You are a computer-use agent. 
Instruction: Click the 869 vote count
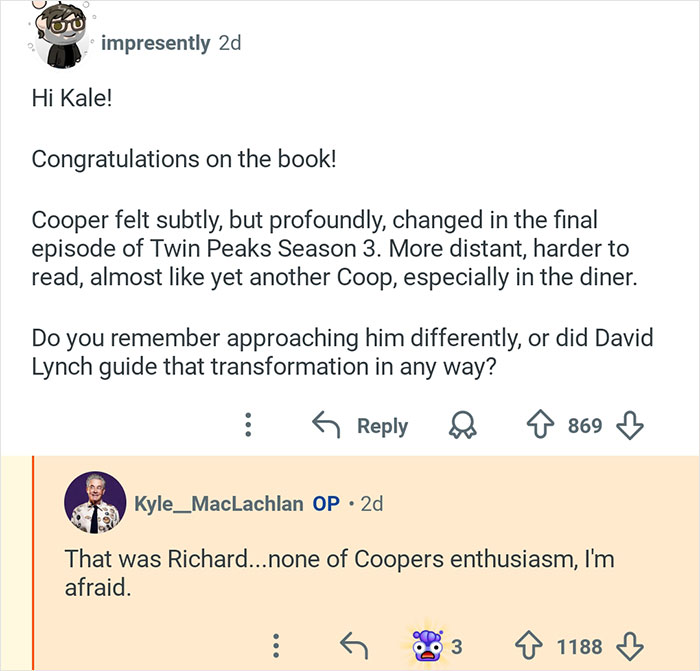[585, 426]
